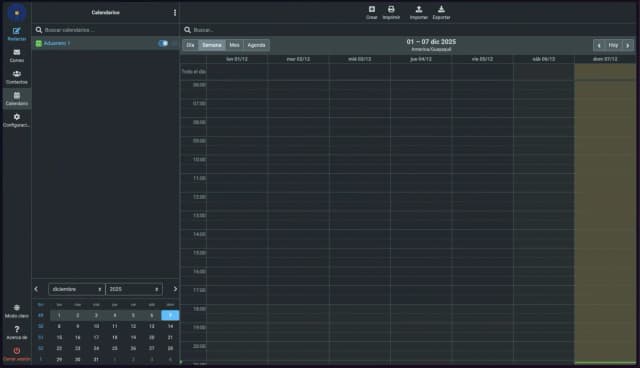The height and width of the screenshot is (368, 640).
Task: Select day 18 in mini calendar
Action: click(115, 337)
